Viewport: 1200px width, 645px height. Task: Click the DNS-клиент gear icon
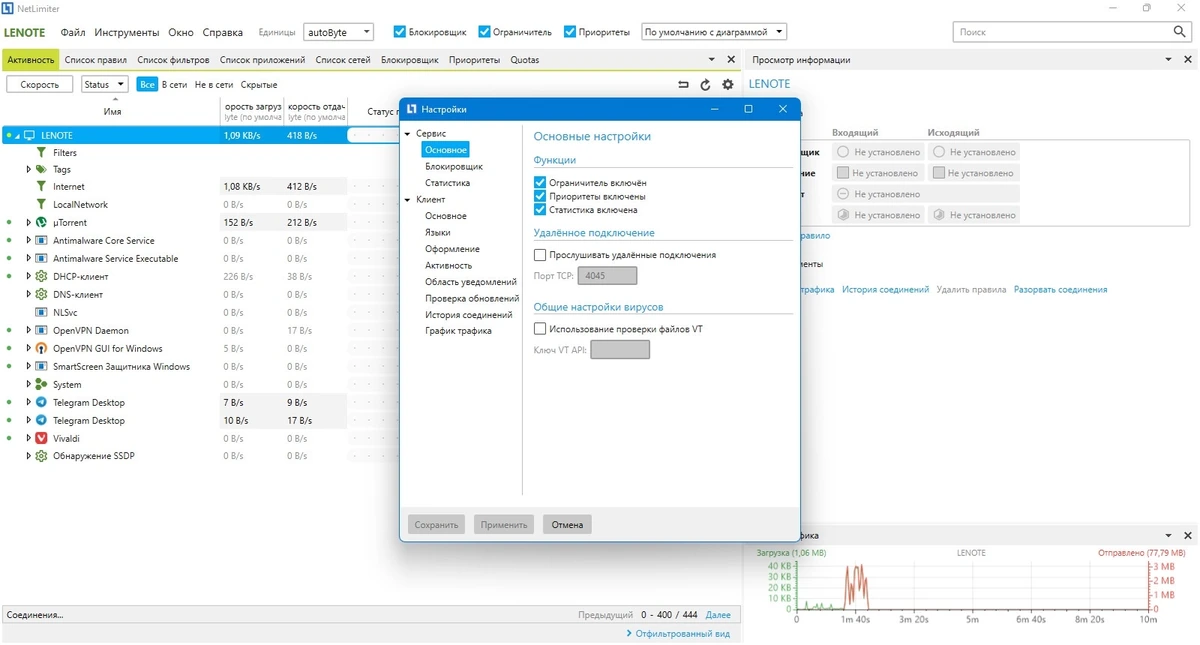(x=41, y=294)
